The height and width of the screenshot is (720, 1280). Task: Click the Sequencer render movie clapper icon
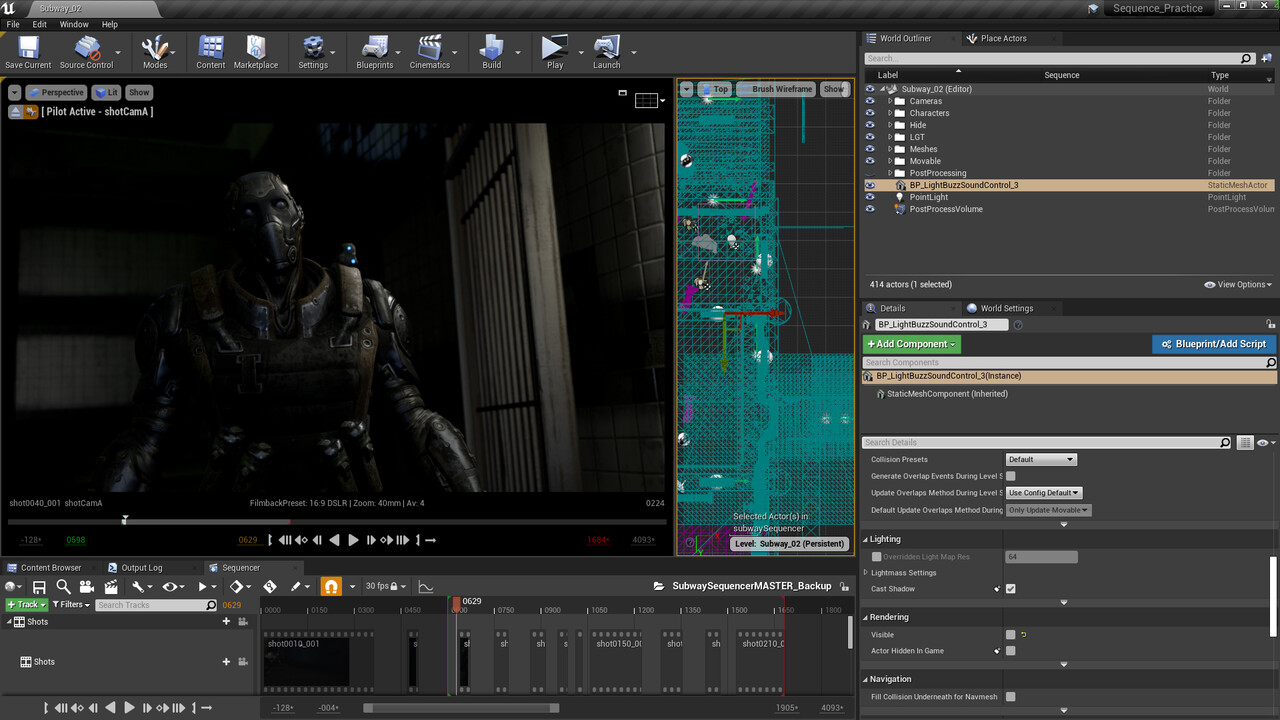pos(111,587)
